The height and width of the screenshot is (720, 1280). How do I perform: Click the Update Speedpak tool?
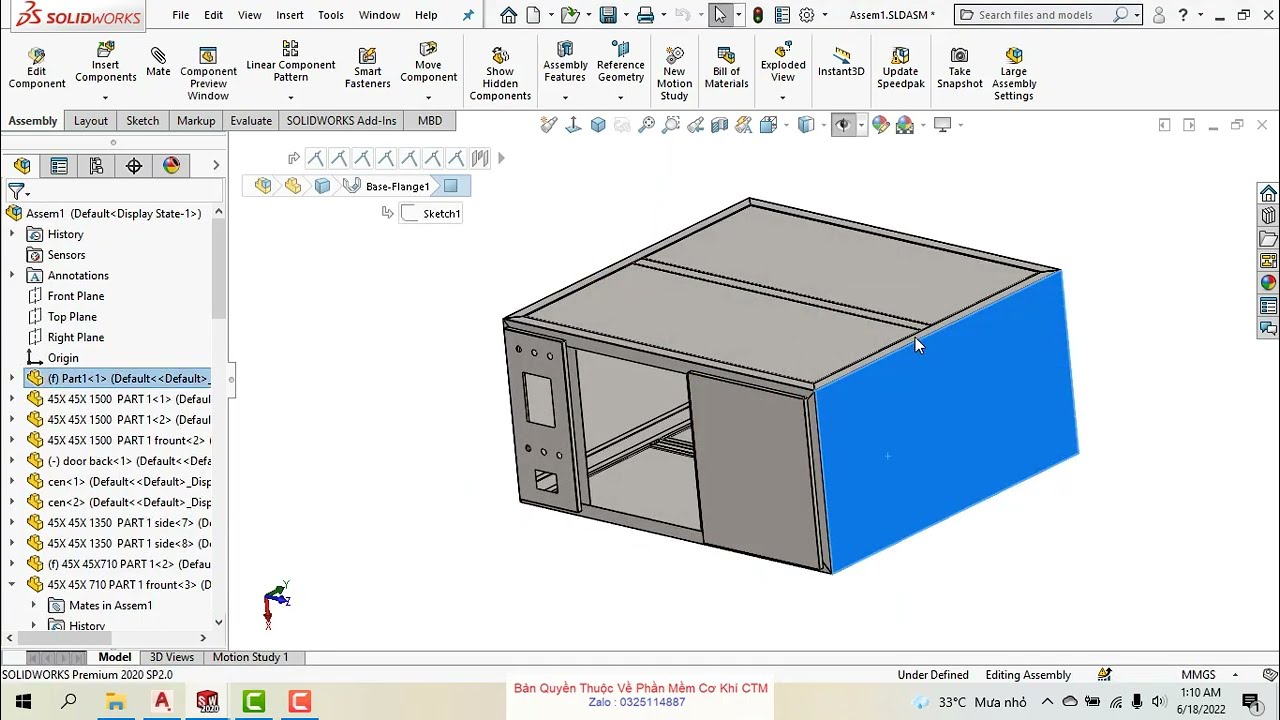(x=900, y=68)
